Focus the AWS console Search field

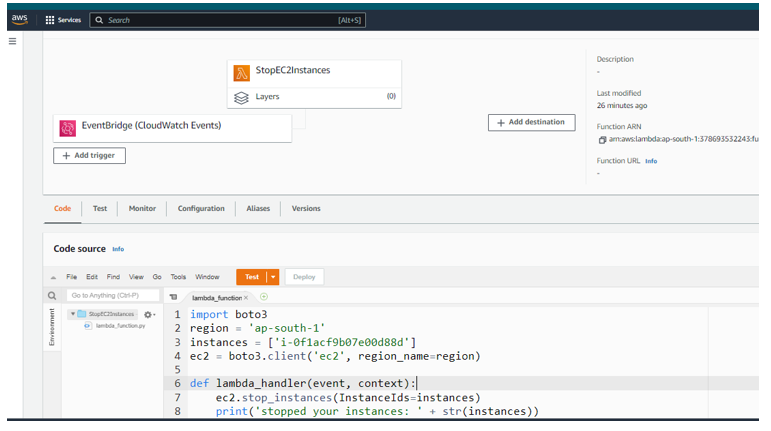click(227, 20)
